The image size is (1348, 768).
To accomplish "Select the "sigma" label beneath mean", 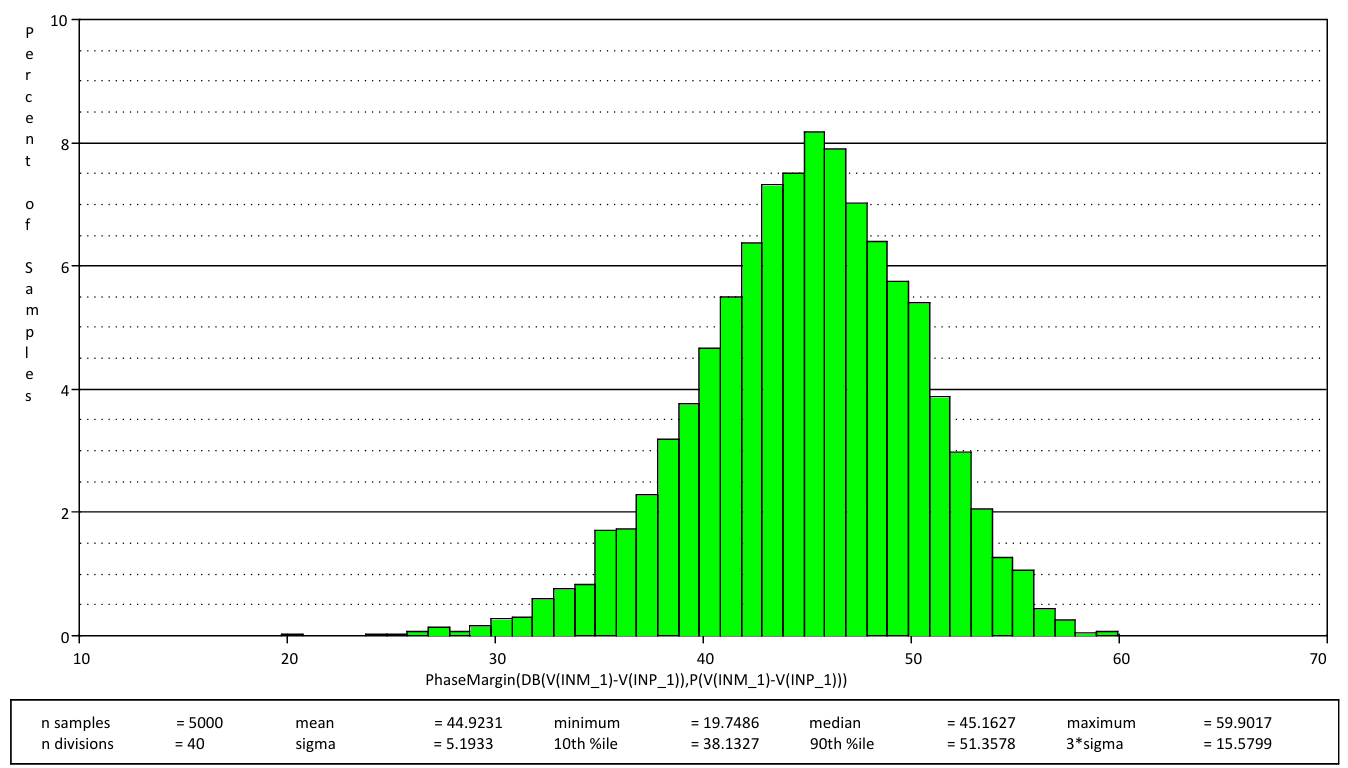I will click(x=315, y=744).
